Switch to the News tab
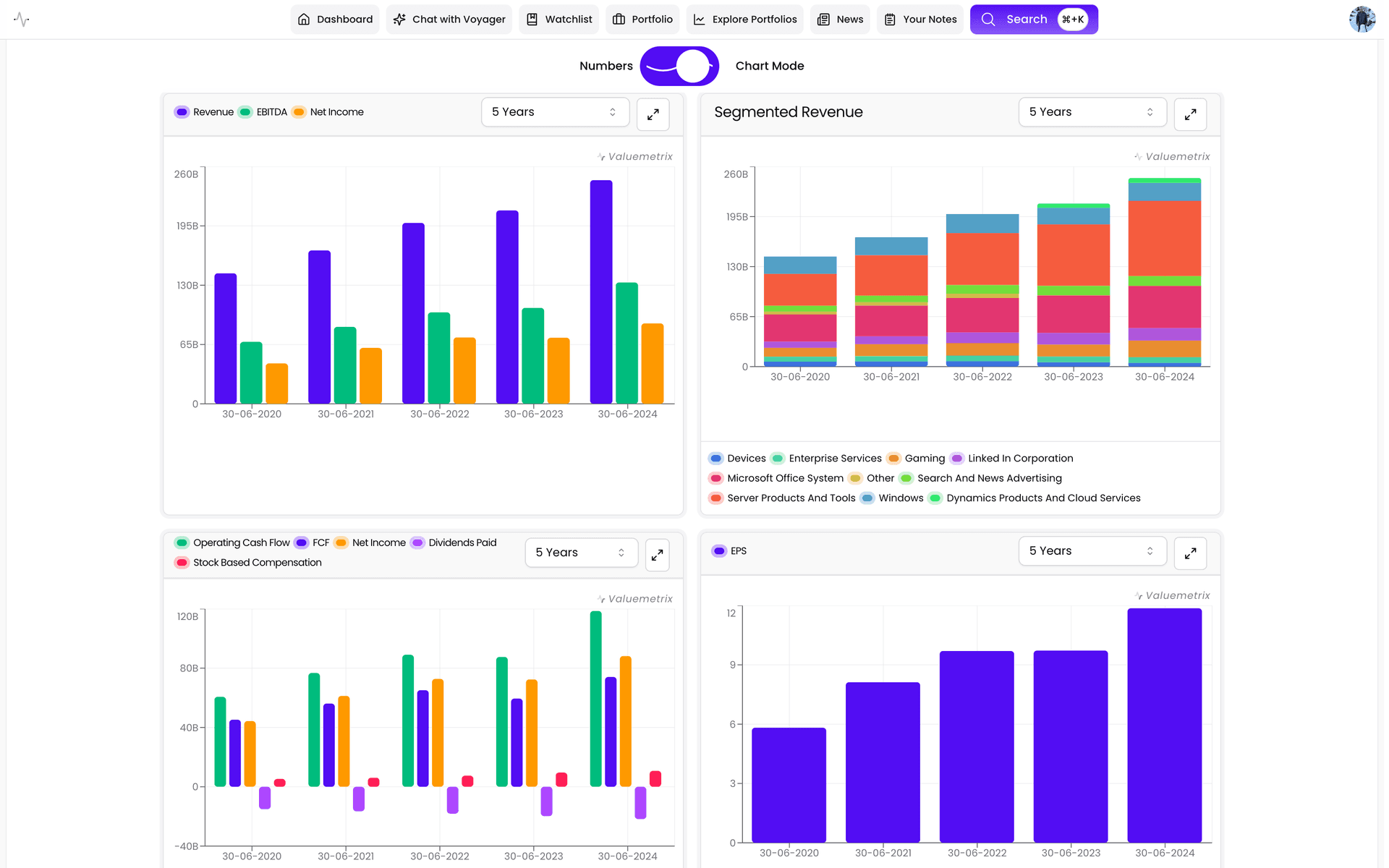Image resolution: width=1389 pixels, height=868 pixels. [841, 20]
